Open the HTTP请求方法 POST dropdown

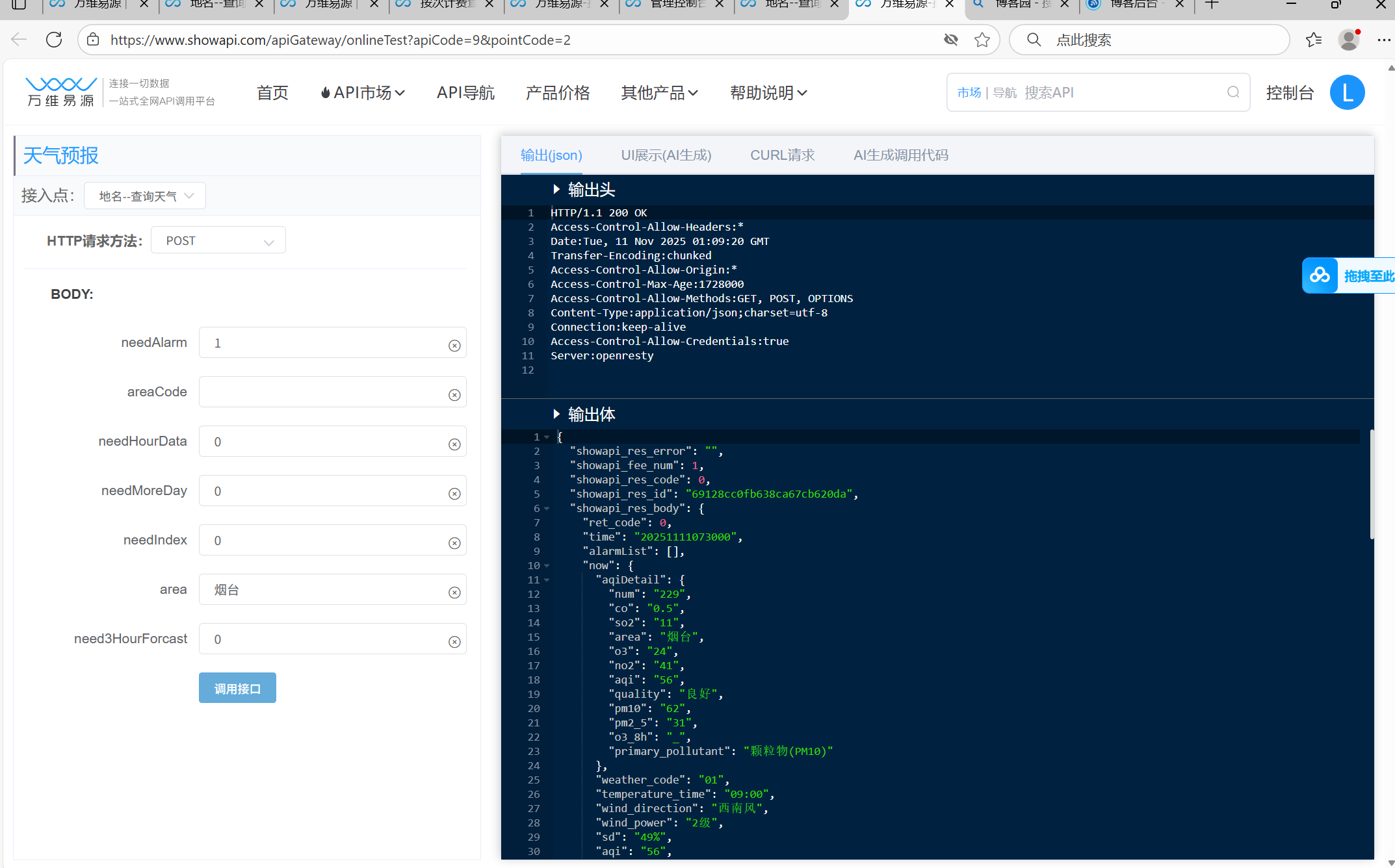tap(218, 241)
